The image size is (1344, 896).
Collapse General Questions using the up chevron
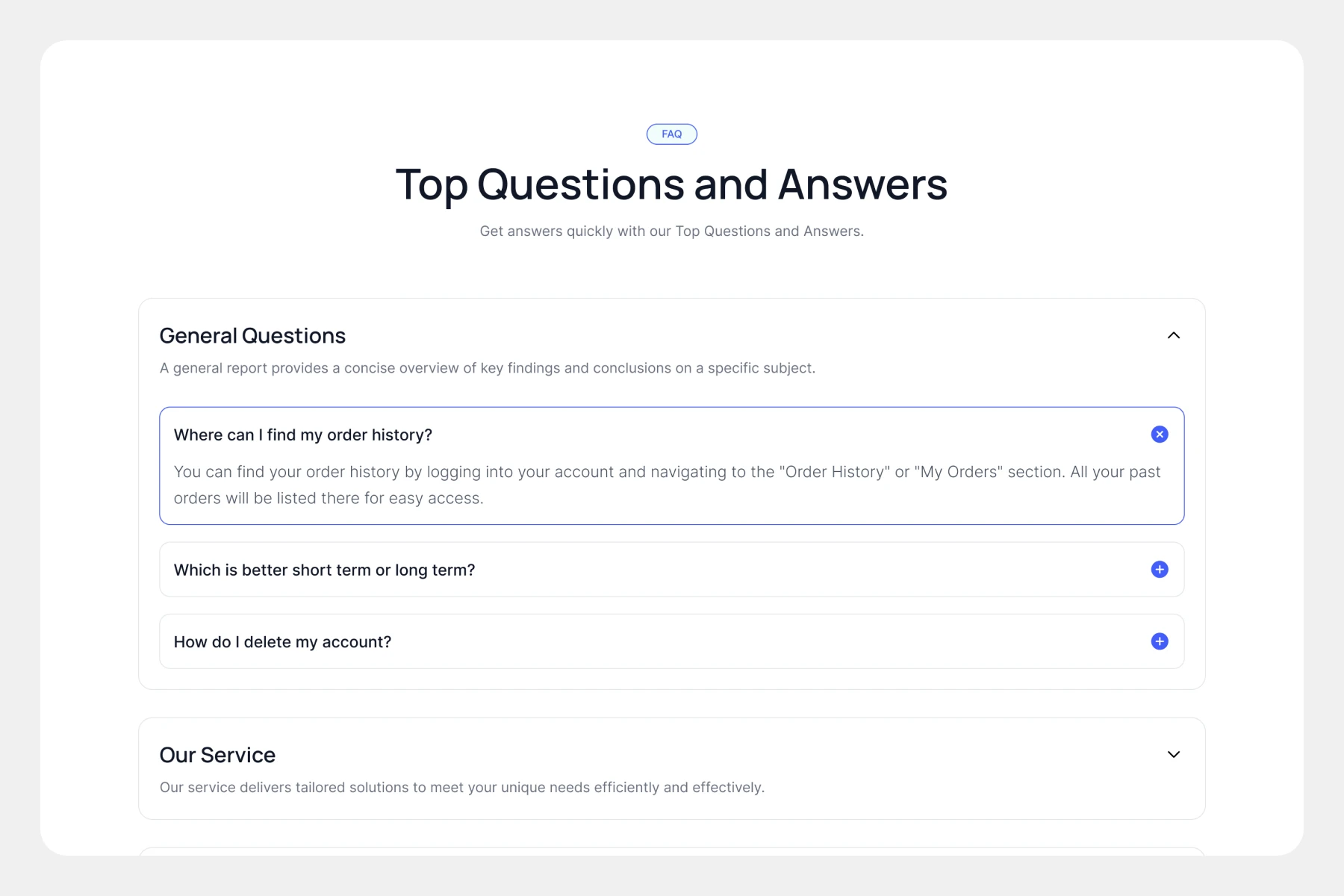1173,335
